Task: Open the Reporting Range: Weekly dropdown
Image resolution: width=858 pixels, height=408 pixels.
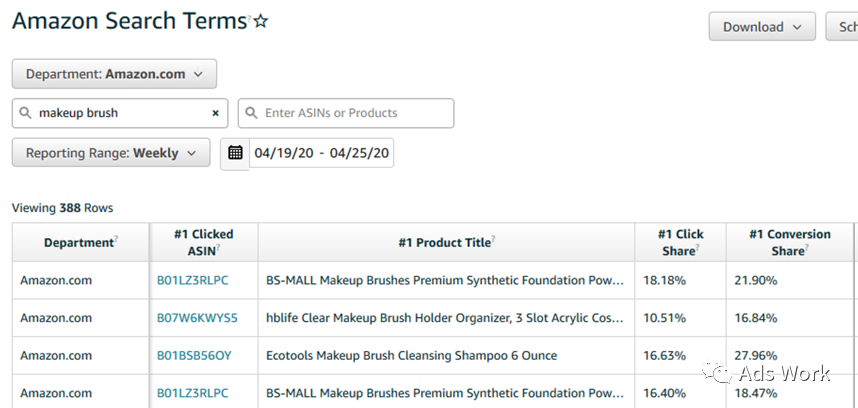Action: [x=111, y=153]
